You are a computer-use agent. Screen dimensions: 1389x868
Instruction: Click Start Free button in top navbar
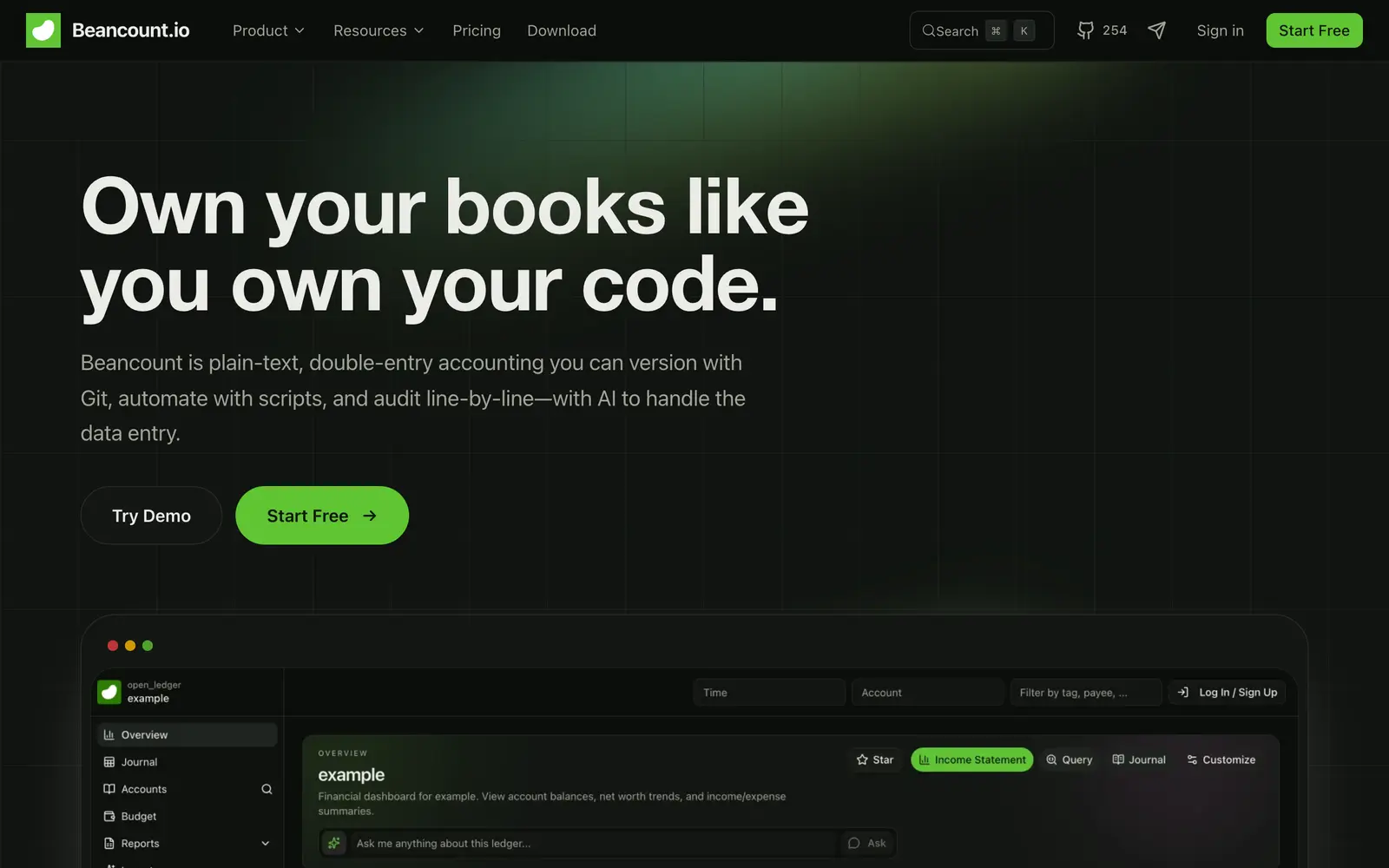point(1314,30)
